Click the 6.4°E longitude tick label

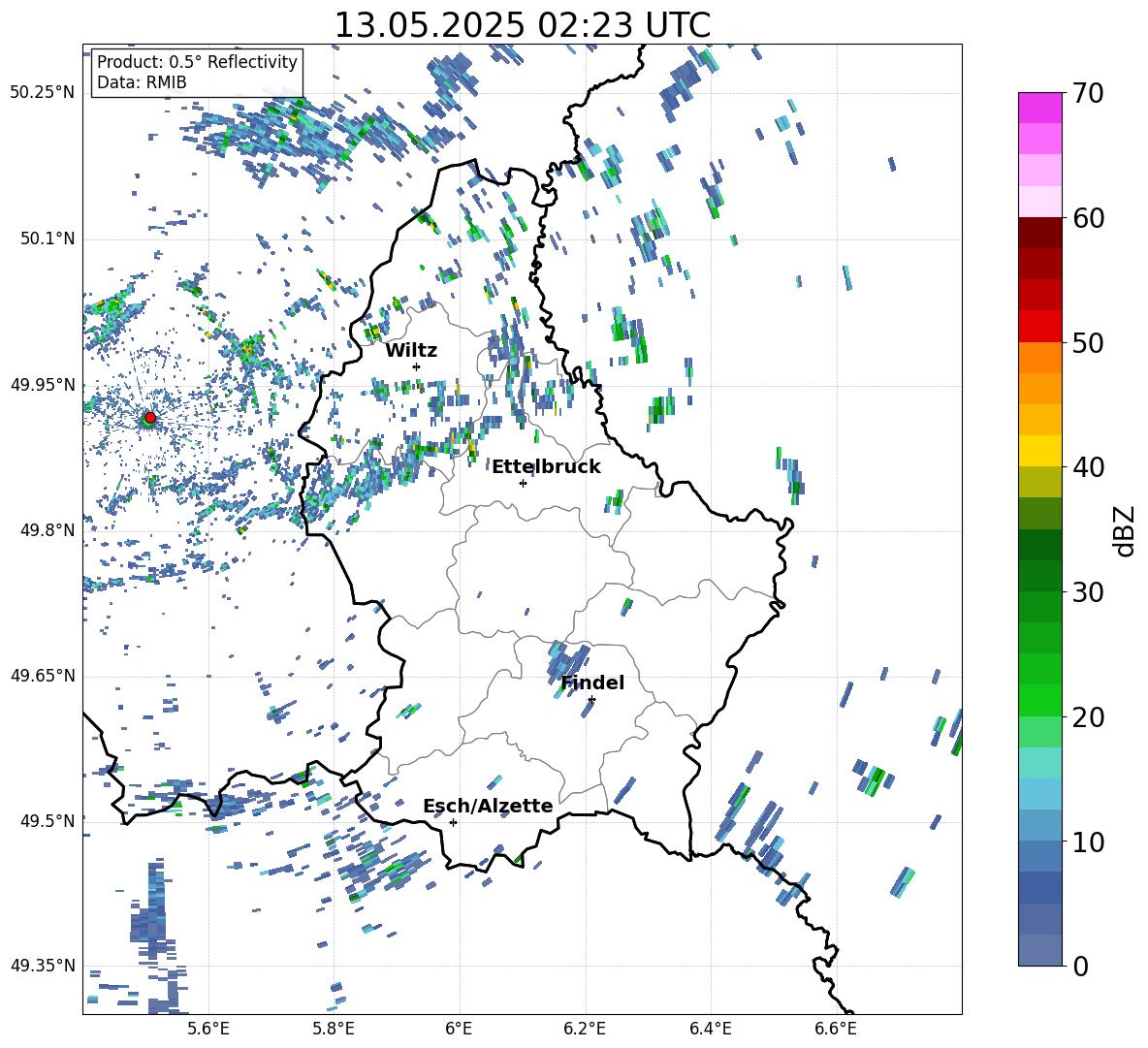[710, 1029]
